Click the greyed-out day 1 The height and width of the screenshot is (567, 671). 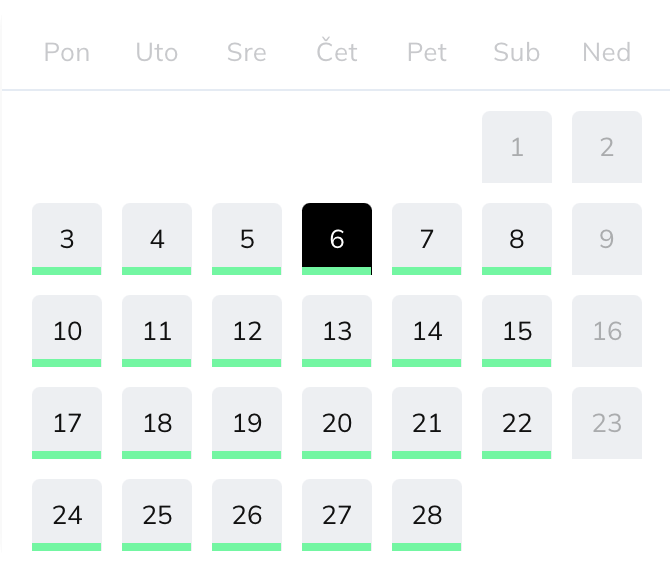click(x=517, y=147)
